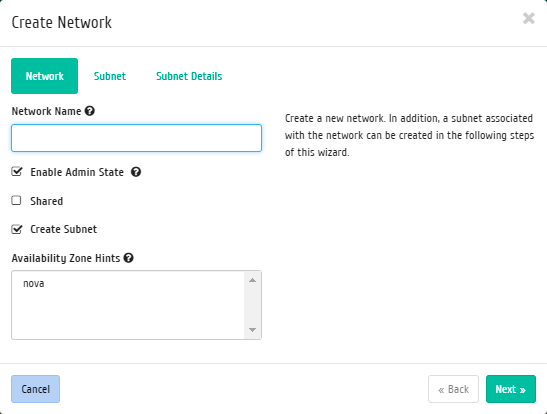Click the down arrow in zone hints list
This screenshot has width=547, height=414.
(253, 330)
